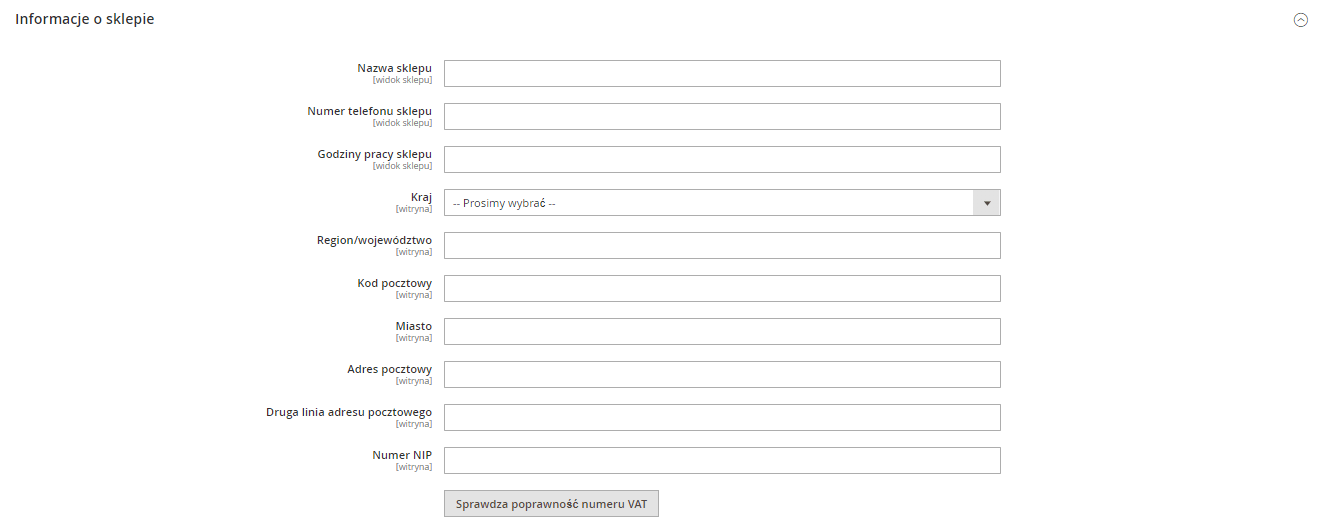Focus the Nazwa sklepu input field

tap(722, 74)
